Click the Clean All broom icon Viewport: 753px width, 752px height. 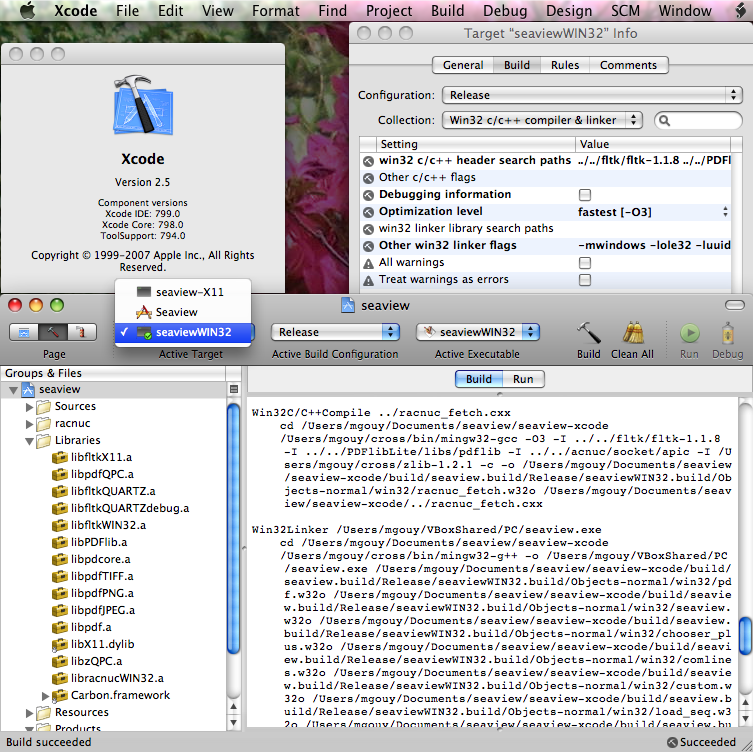pyautogui.click(x=632, y=332)
